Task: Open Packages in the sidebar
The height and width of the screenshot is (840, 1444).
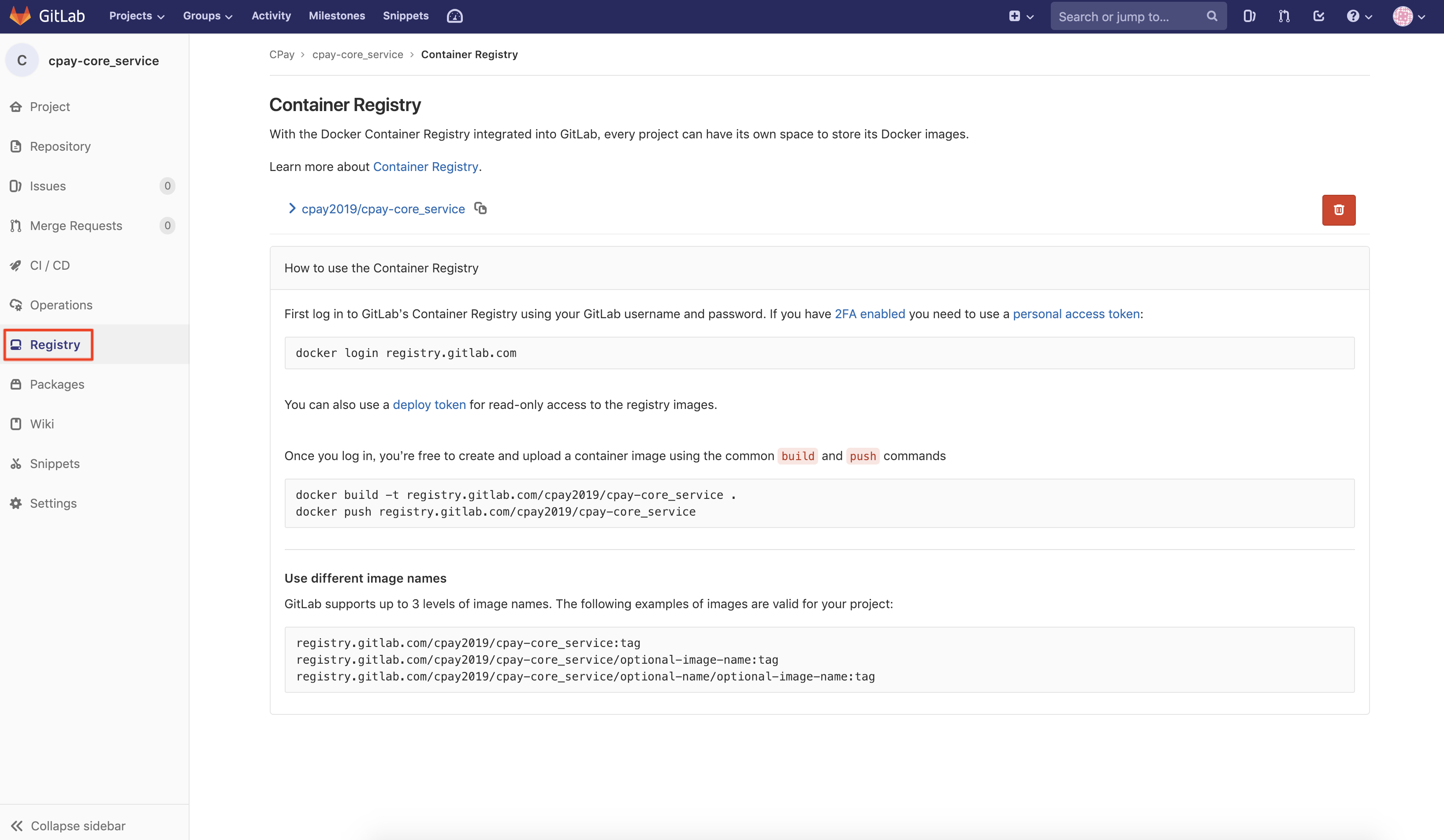Action: coord(57,384)
